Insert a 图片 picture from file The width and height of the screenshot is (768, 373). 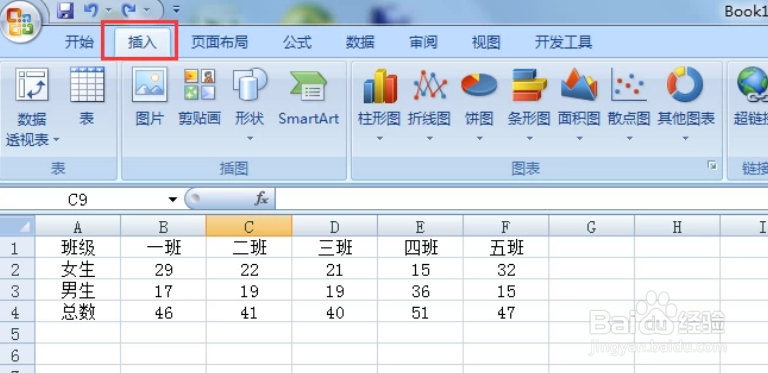[149, 97]
